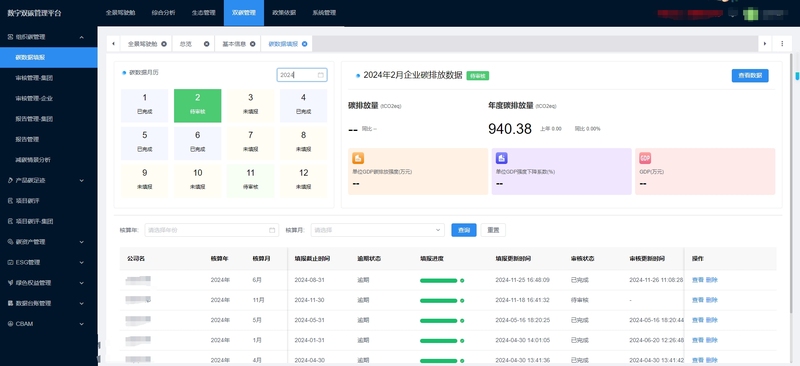Click the orange 单位GDP碳排放强度 card icon

click(x=359, y=158)
